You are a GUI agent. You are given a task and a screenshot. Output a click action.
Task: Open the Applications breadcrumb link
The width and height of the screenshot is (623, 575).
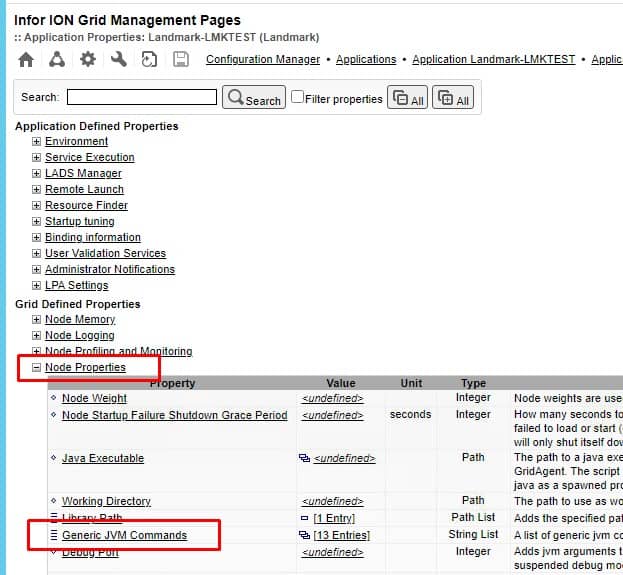(x=366, y=59)
